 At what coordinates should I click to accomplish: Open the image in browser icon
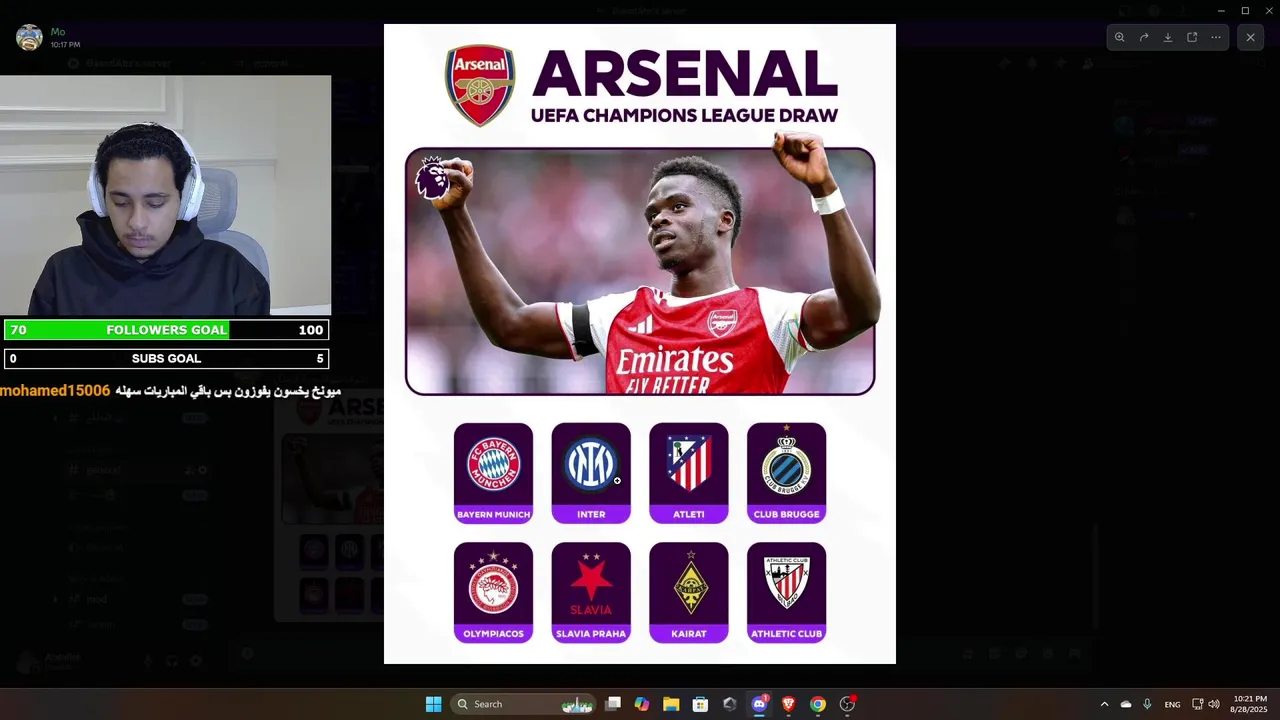point(1192,37)
